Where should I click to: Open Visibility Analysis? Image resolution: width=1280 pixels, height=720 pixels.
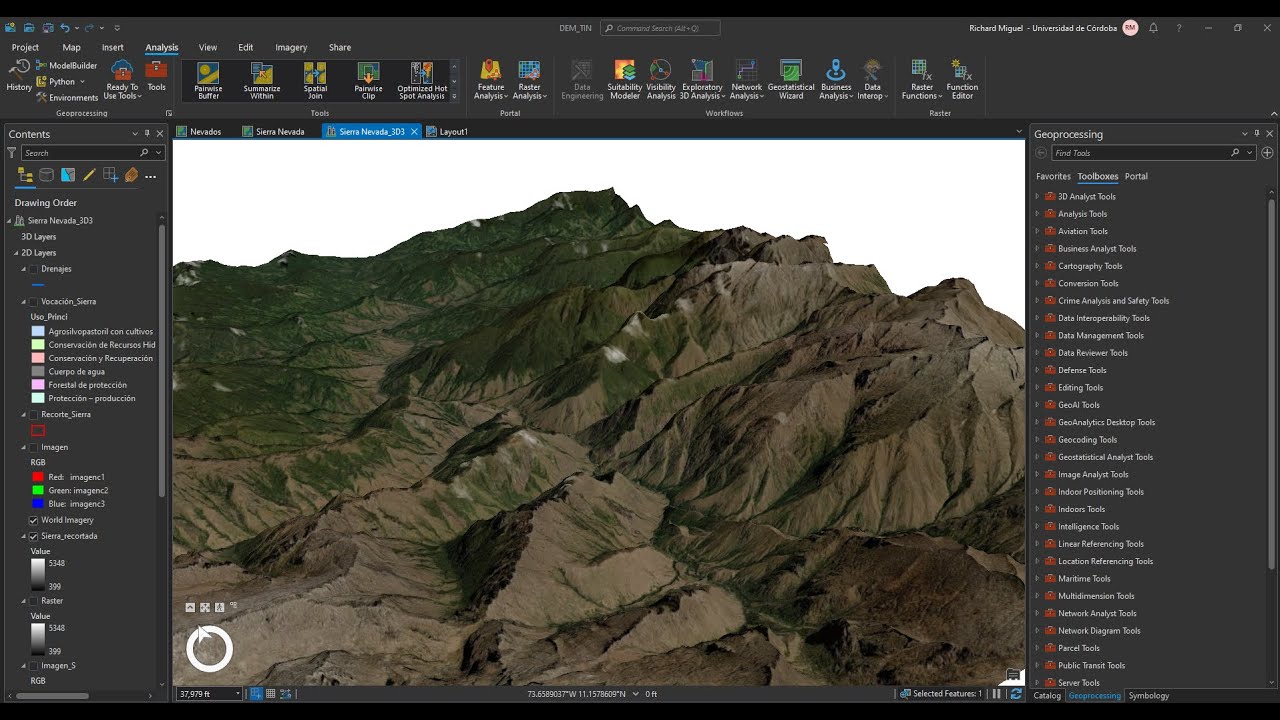[661, 80]
